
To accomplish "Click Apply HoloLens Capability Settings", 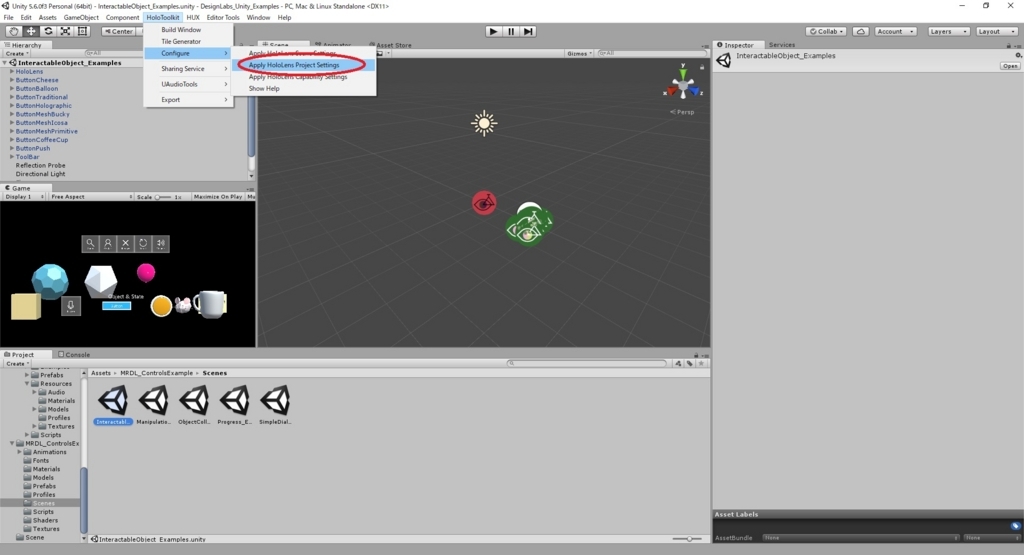I will 304,77.
